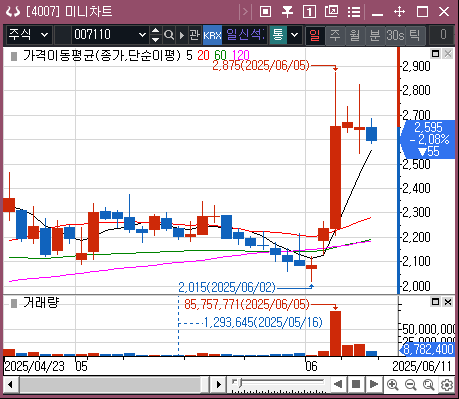This screenshot has height=399, width=459.
Task: Click the high label 2,875(2025/06/05)
Action: [x=261, y=65]
